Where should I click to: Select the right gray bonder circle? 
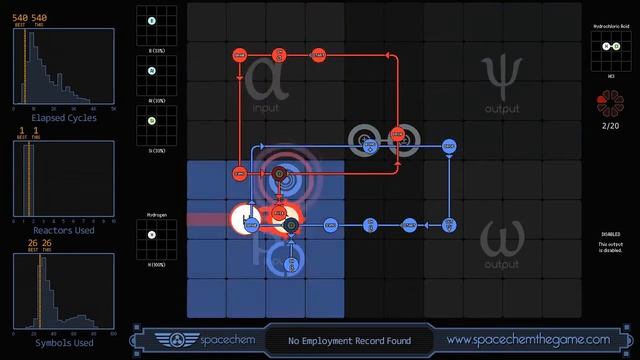[404, 140]
